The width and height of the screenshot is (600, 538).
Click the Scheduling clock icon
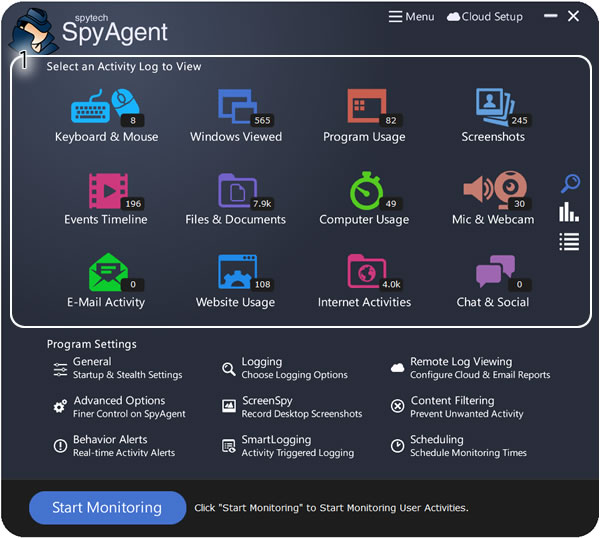tap(397, 446)
